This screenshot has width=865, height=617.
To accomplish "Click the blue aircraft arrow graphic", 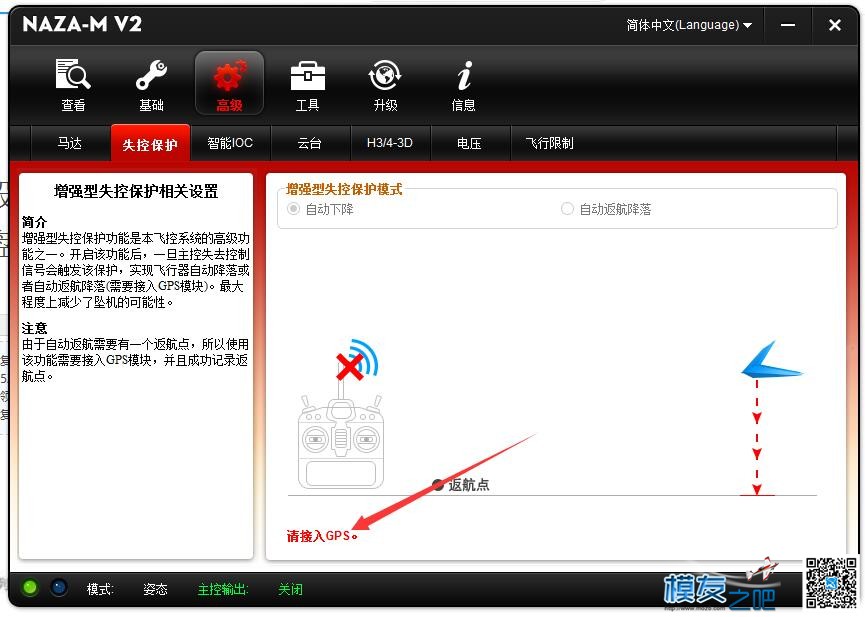I will pos(772,360).
